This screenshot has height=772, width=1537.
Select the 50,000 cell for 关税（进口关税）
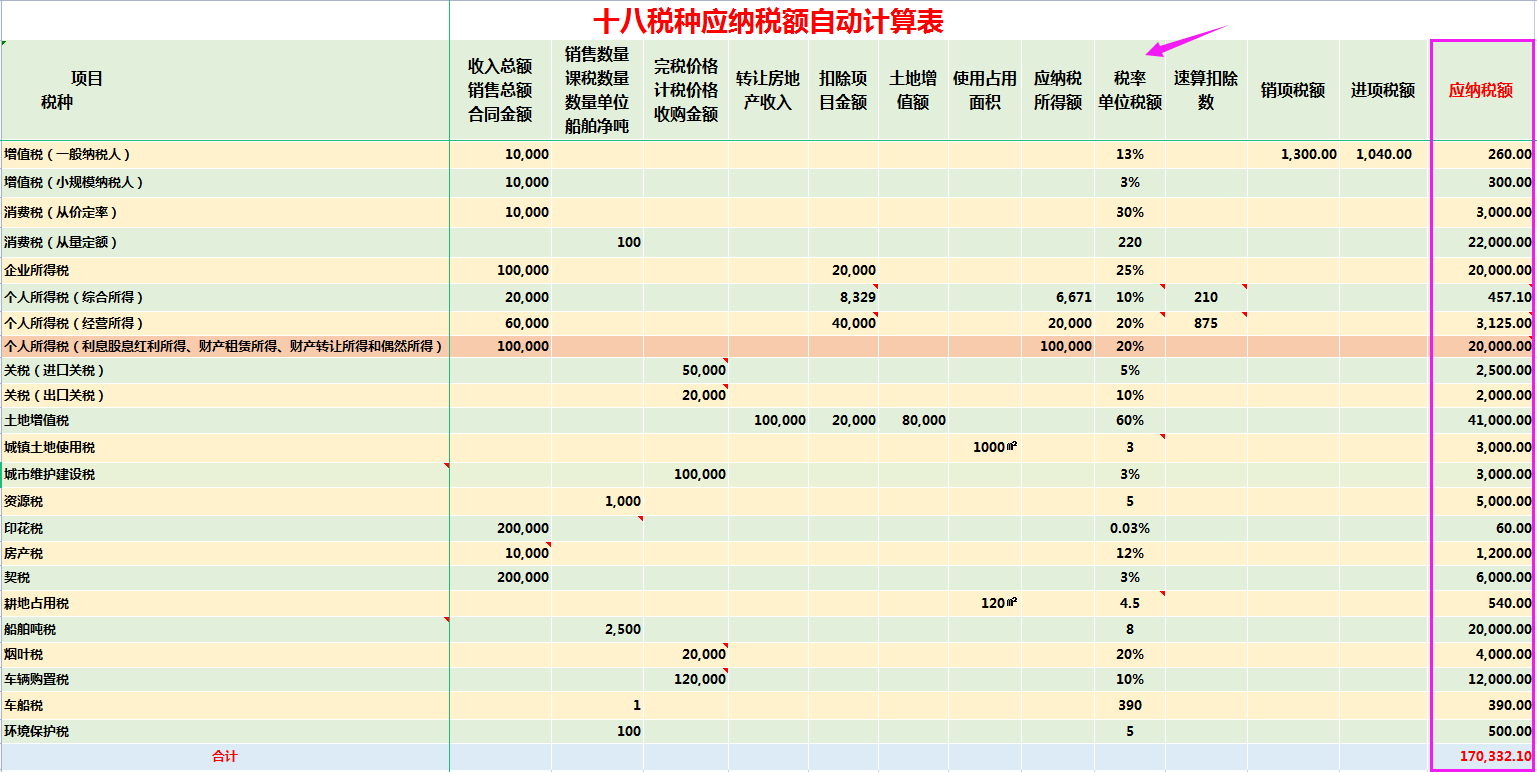tap(702, 369)
